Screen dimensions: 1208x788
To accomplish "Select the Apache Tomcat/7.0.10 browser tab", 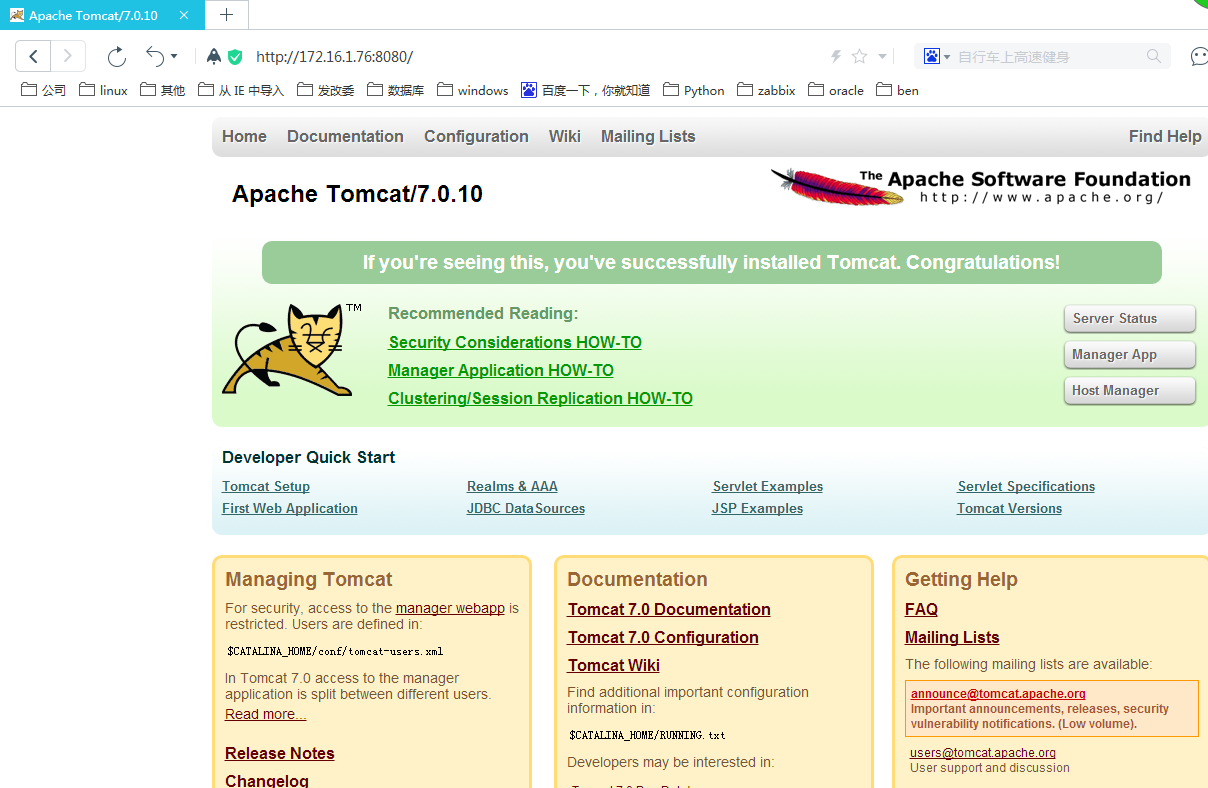I will pos(93,16).
